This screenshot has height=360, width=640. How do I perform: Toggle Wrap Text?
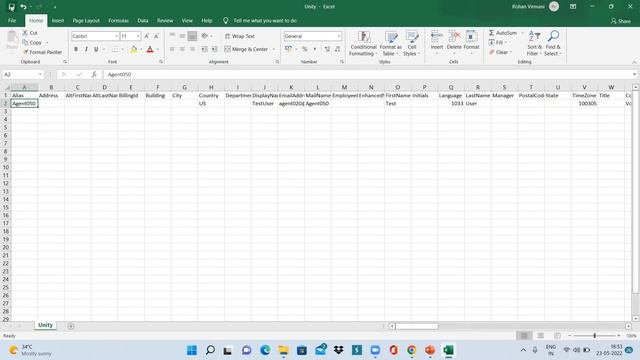pyautogui.click(x=240, y=36)
